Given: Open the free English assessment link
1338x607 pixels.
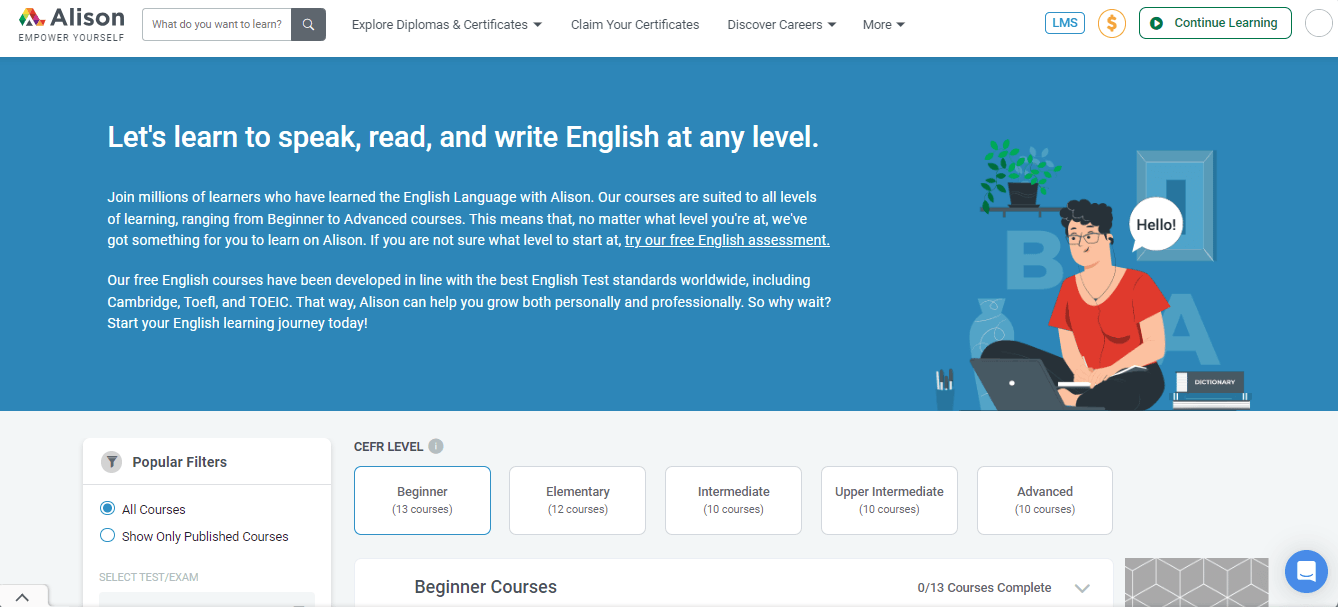Looking at the screenshot, I should click(727, 240).
